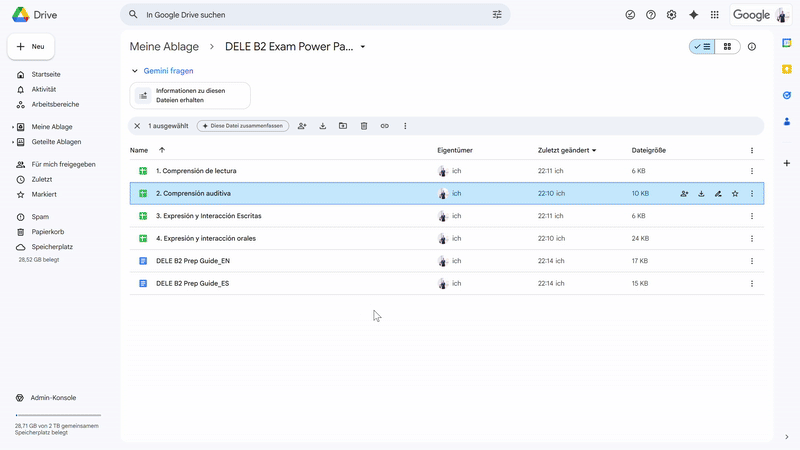The height and width of the screenshot is (450, 800).
Task: Open more options for Prep Guide_EN
Action: (752, 261)
